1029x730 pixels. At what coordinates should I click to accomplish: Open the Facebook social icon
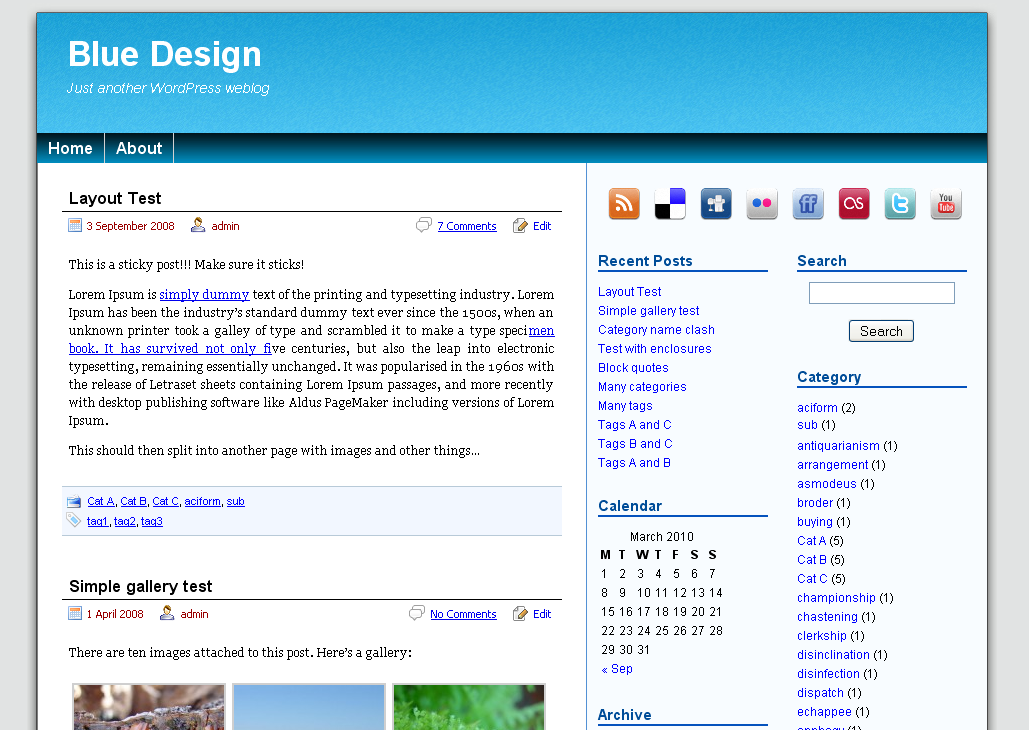[x=716, y=204]
